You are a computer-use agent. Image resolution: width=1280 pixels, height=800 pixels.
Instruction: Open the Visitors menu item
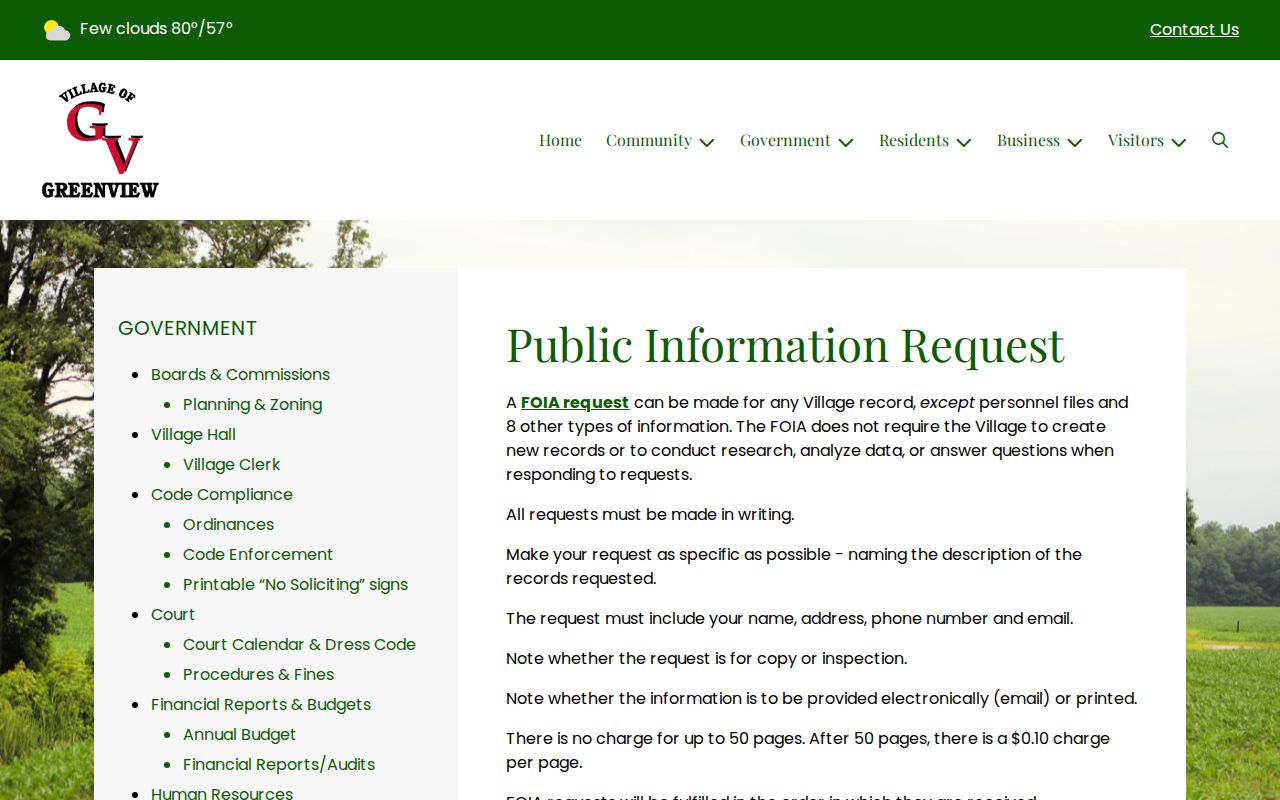pyautogui.click(x=1136, y=140)
